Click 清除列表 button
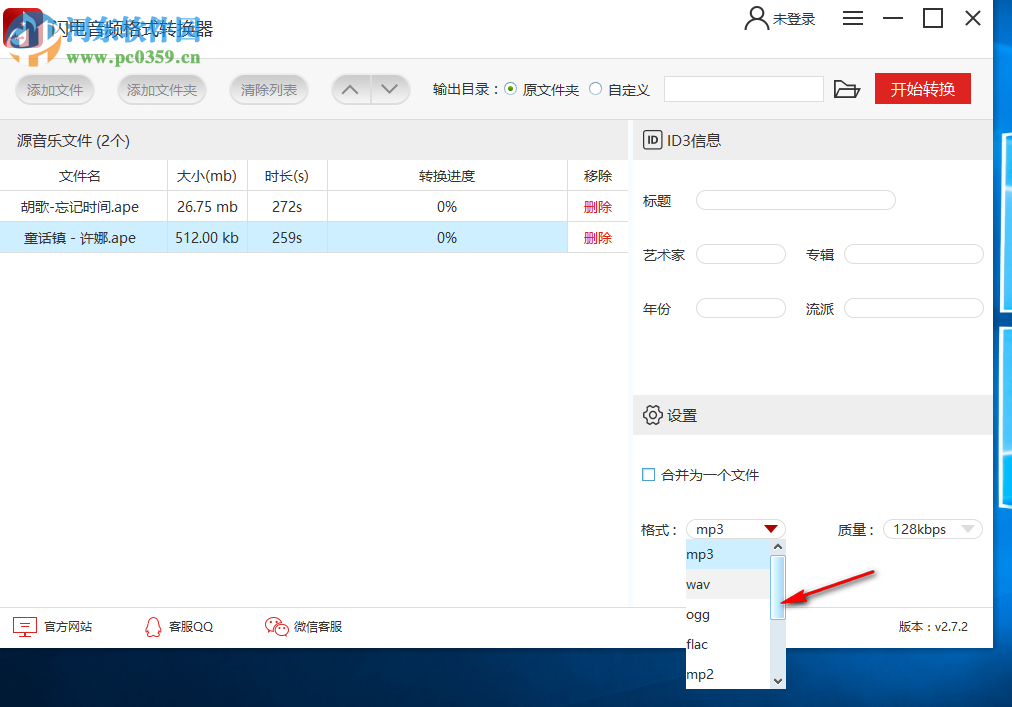1012x707 pixels. pos(268,90)
